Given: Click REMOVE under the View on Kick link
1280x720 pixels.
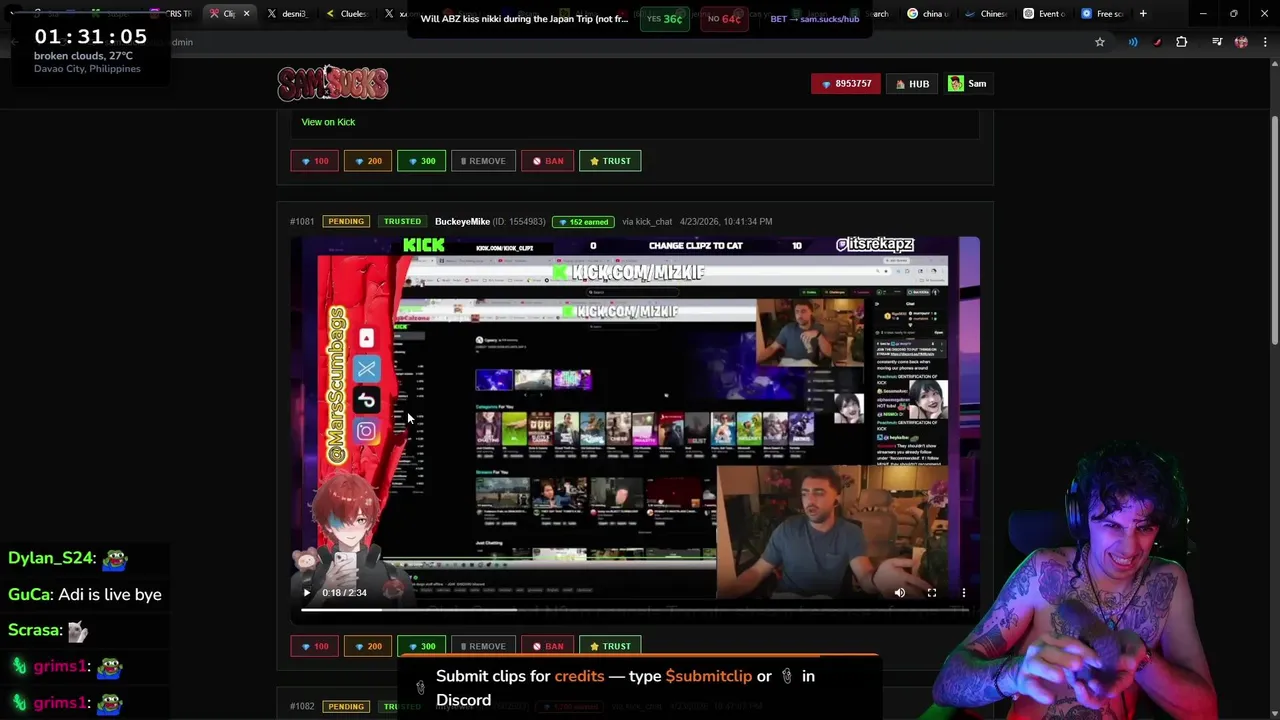Looking at the screenshot, I should point(483,161).
